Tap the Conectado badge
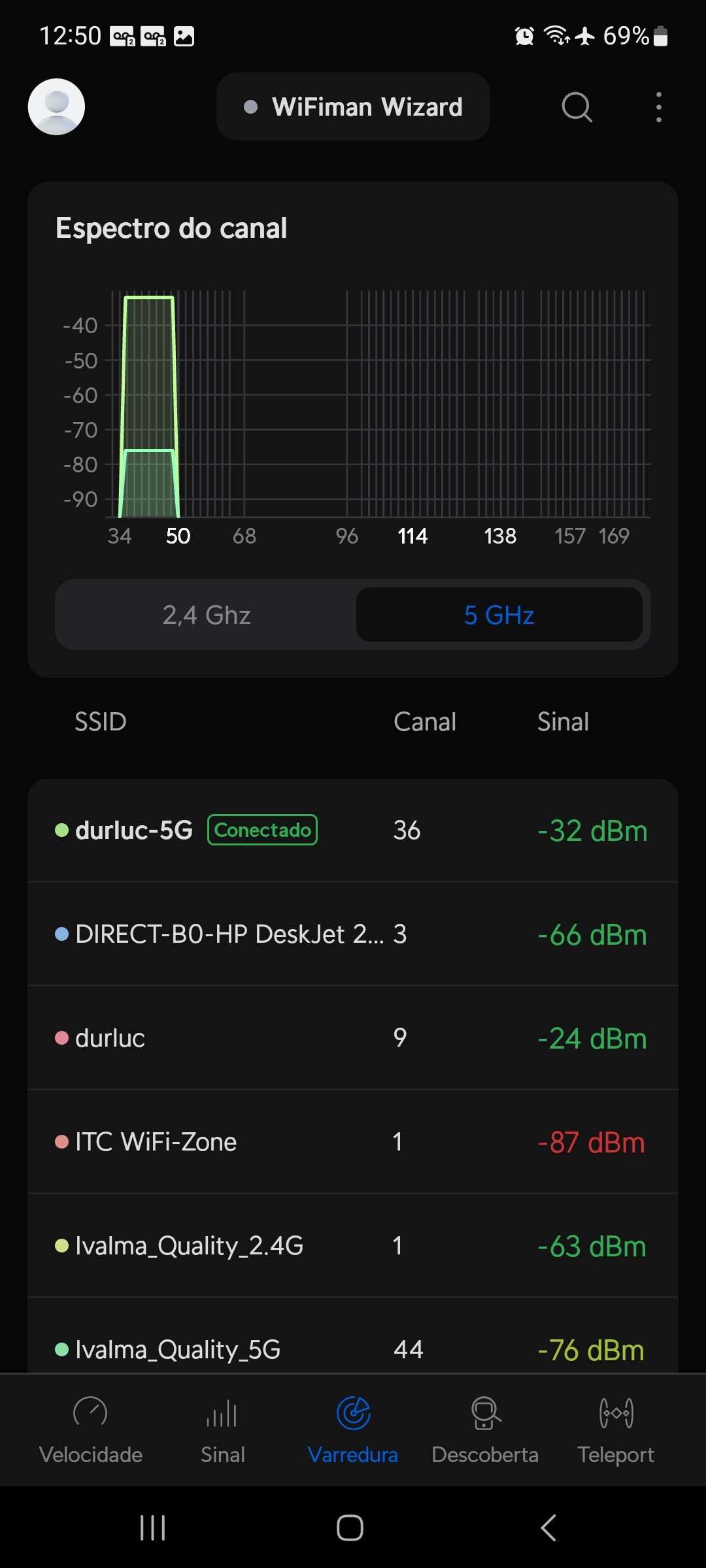The image size is (706, 1568). [x=262, y=830]
